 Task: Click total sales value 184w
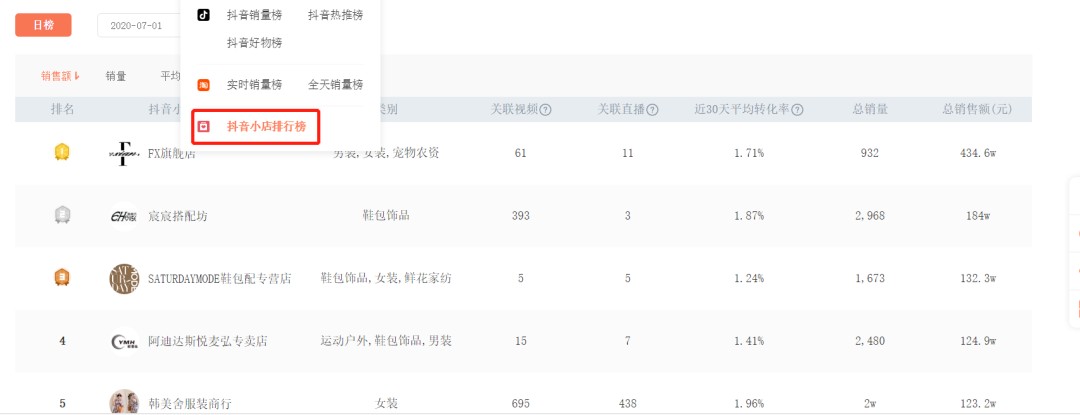click(977, 216)
